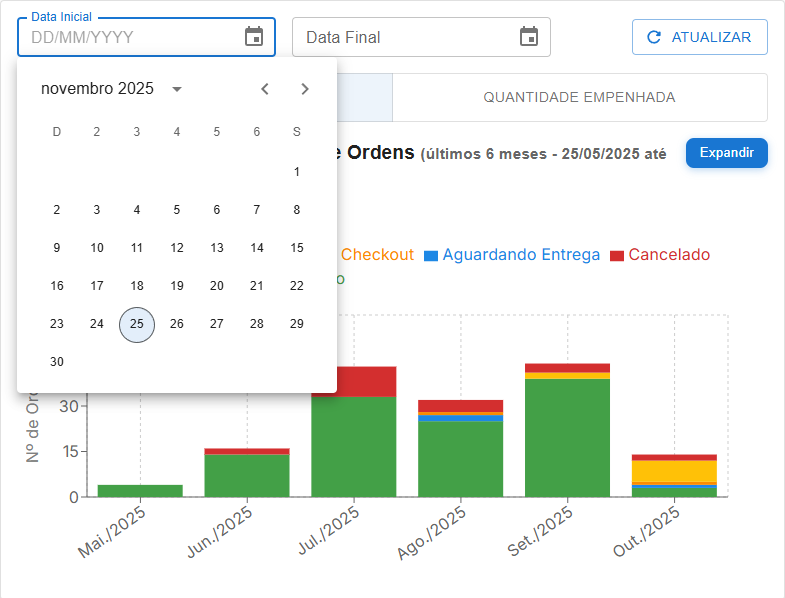Click the Out./2025 axis label
Image resolution: width=785 pixels, height=598 pixels.
coord(646,532)
